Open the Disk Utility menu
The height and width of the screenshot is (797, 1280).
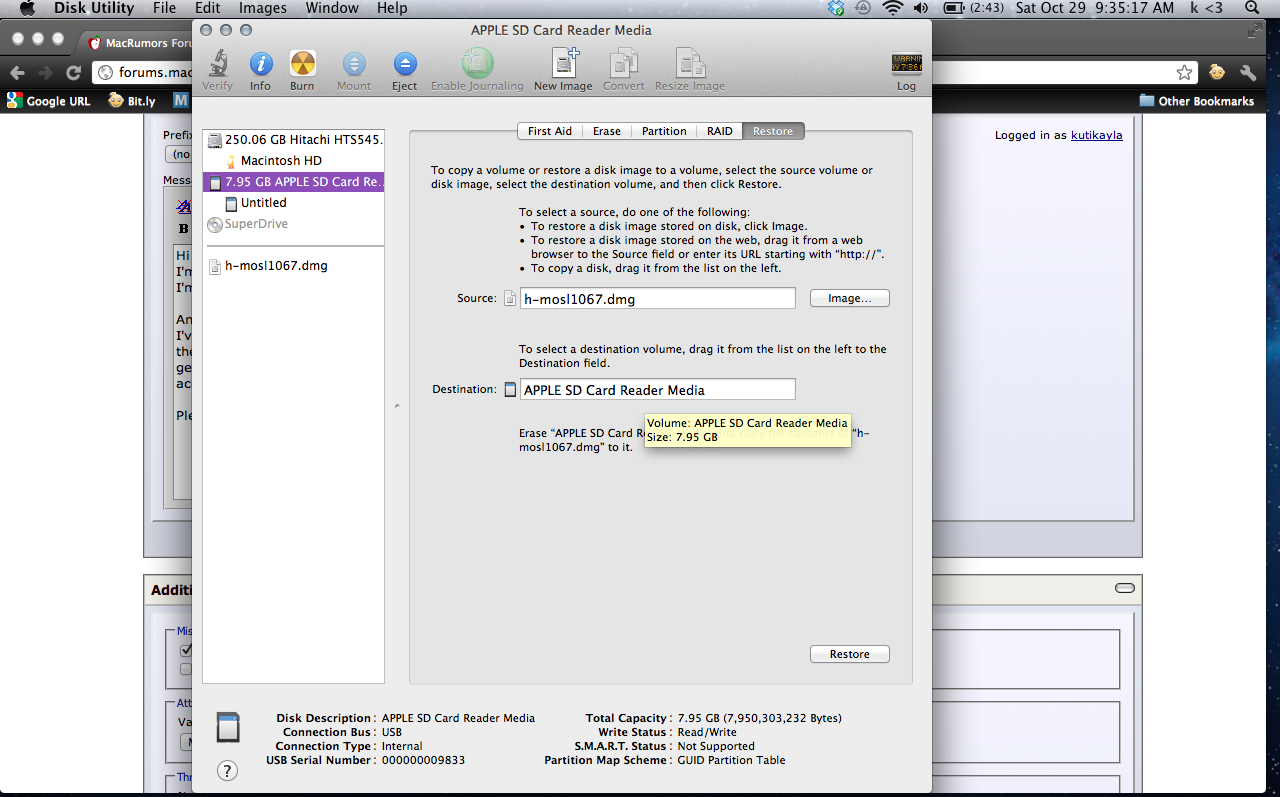pos(94,8)
